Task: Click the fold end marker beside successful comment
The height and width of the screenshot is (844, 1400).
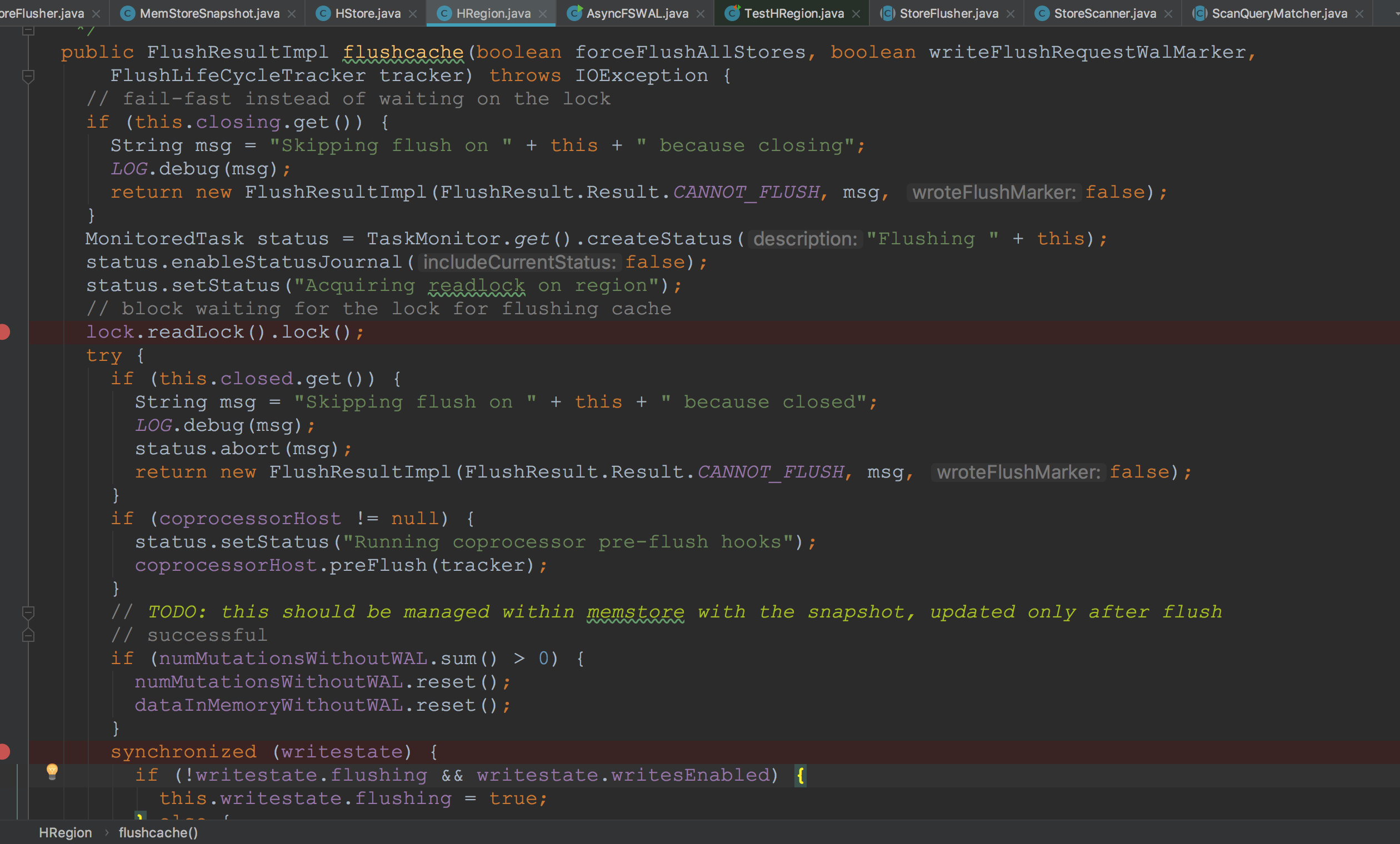Action: pos(28,636)
